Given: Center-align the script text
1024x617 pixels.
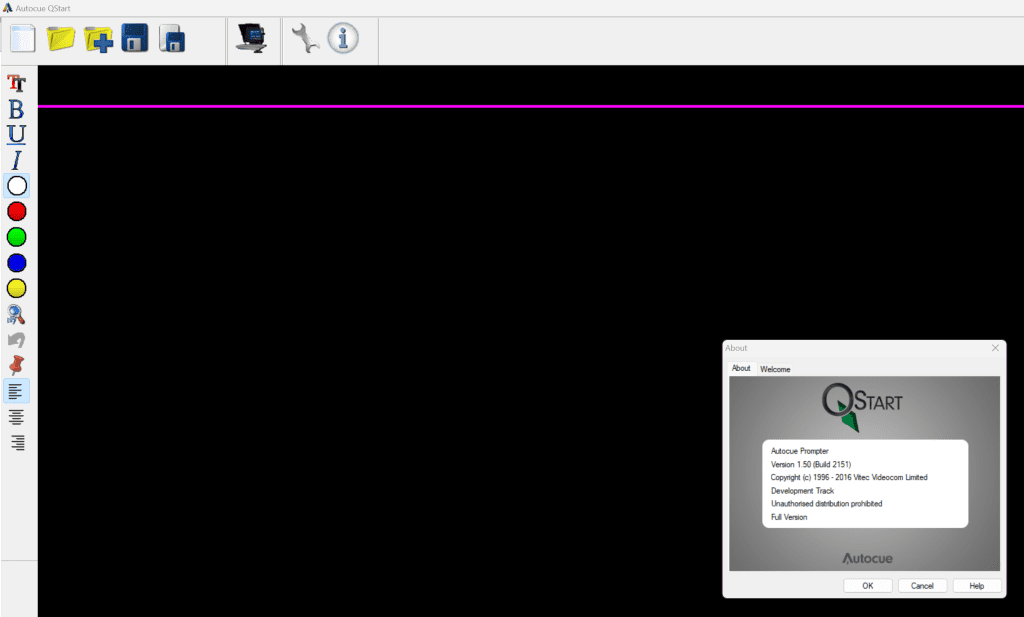Looking at the screenshot, I should point(17,417).
